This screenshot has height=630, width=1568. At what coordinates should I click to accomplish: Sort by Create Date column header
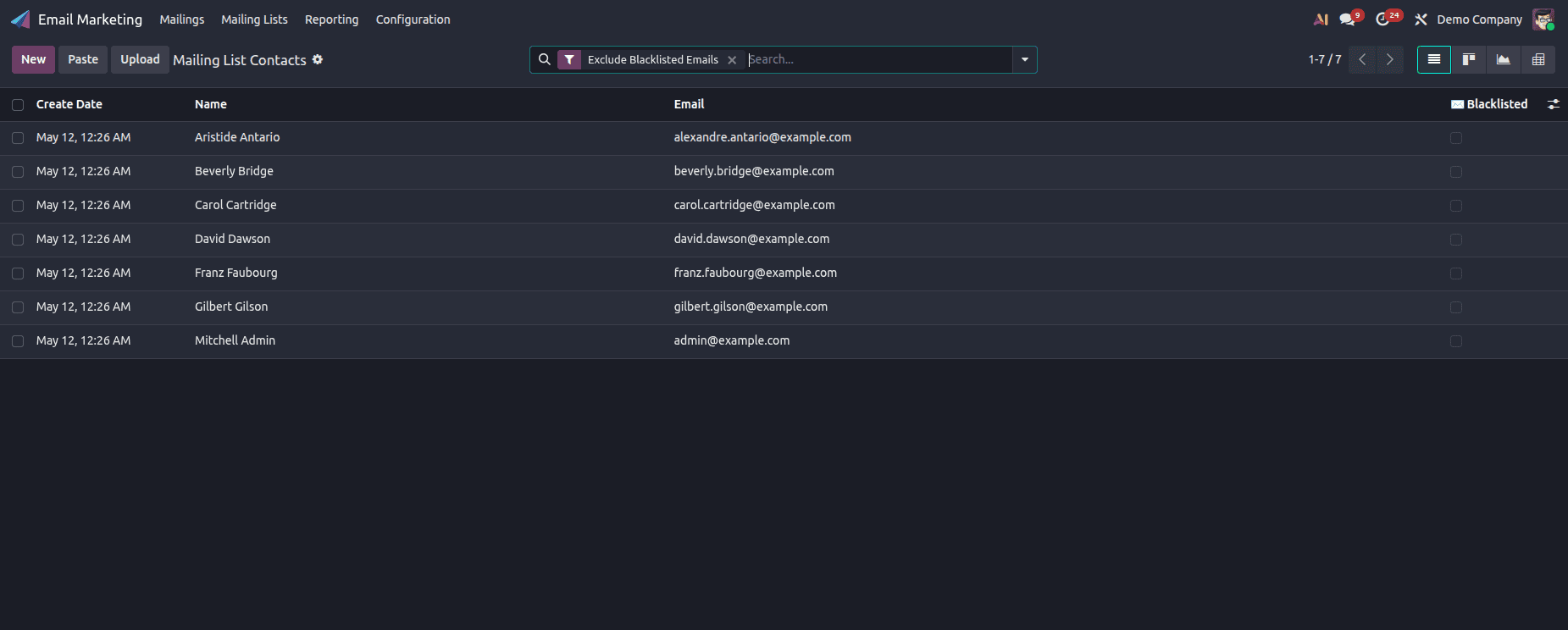[69, 104]
